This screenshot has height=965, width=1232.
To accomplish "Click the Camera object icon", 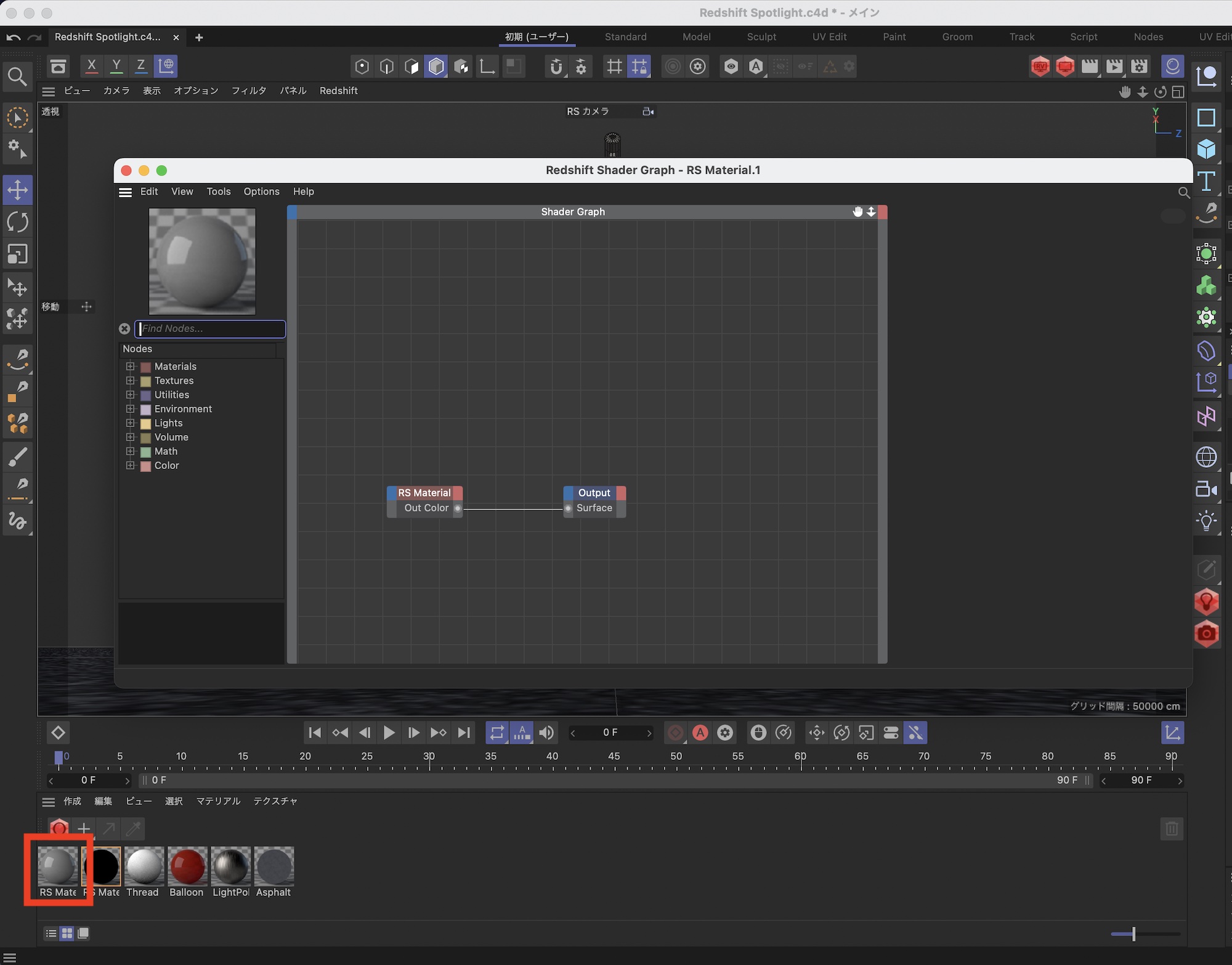I will tap(1206, 489).
